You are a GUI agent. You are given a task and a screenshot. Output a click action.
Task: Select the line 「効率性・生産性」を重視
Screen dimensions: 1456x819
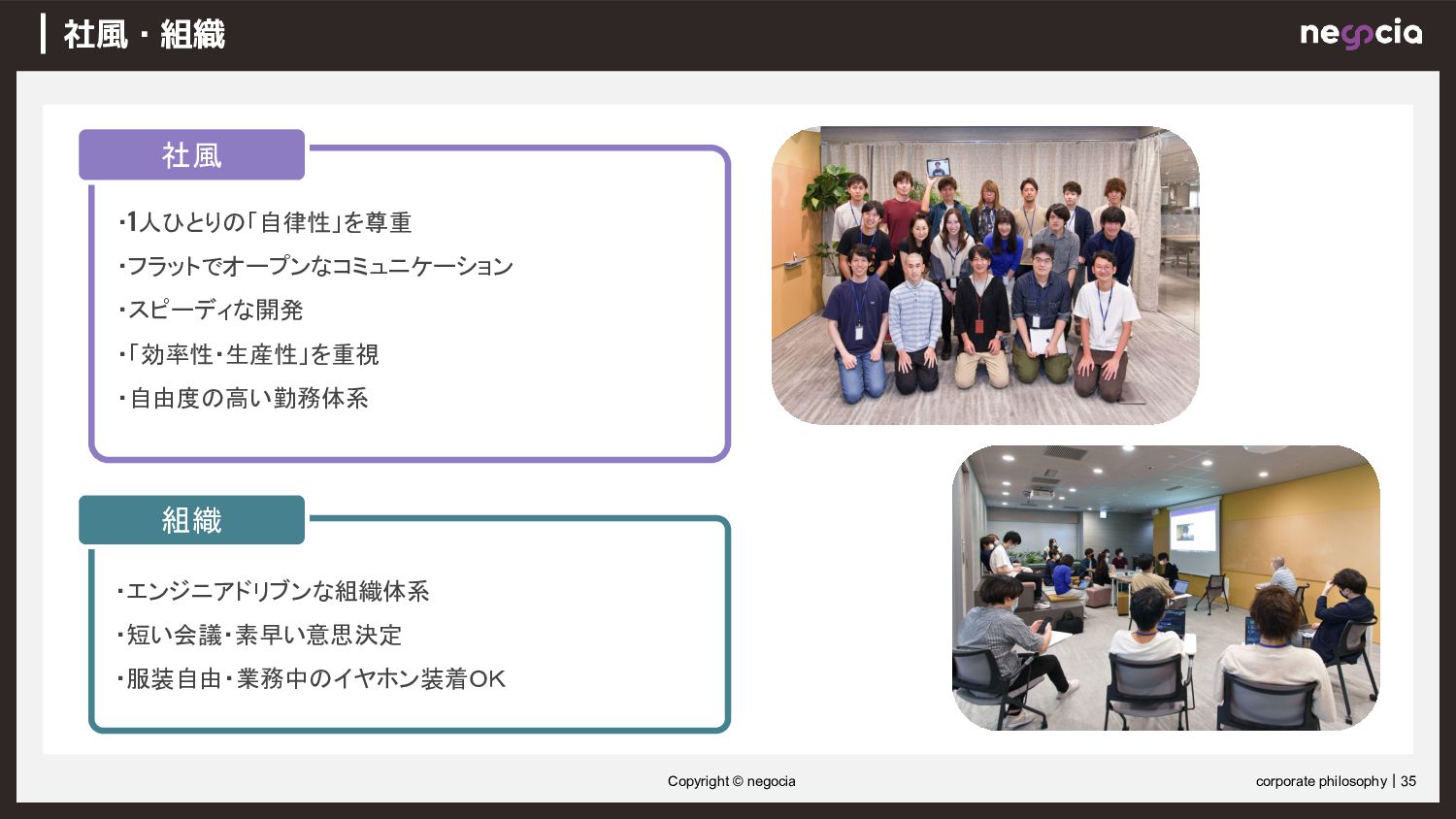pos(248,354)
